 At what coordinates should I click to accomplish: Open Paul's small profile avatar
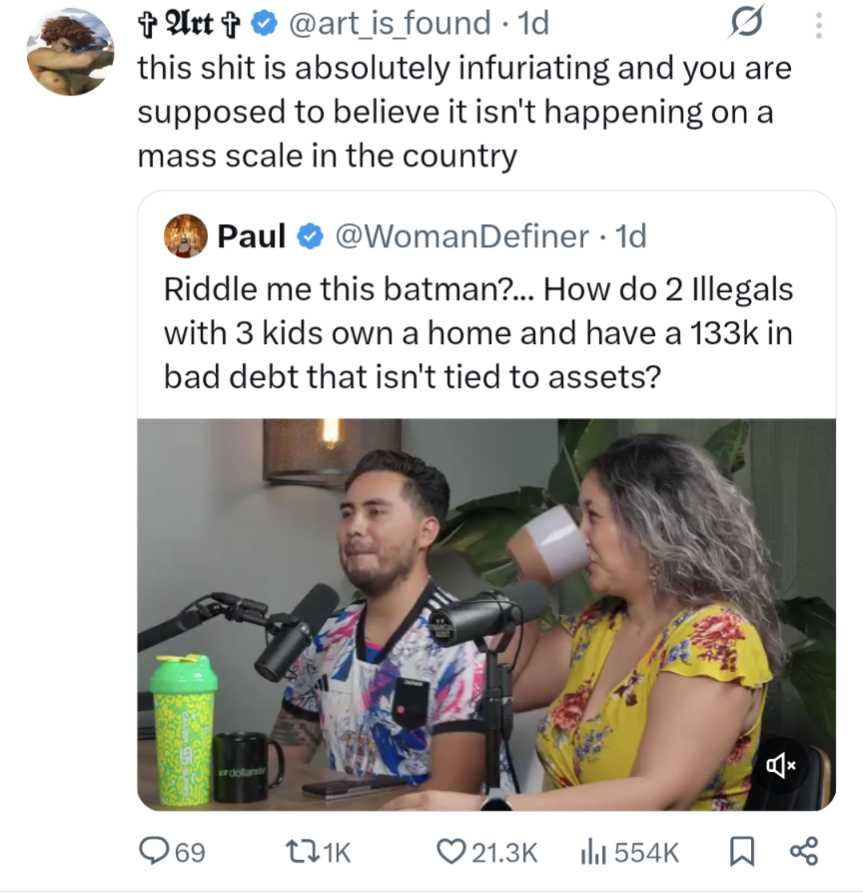[186, 237]
